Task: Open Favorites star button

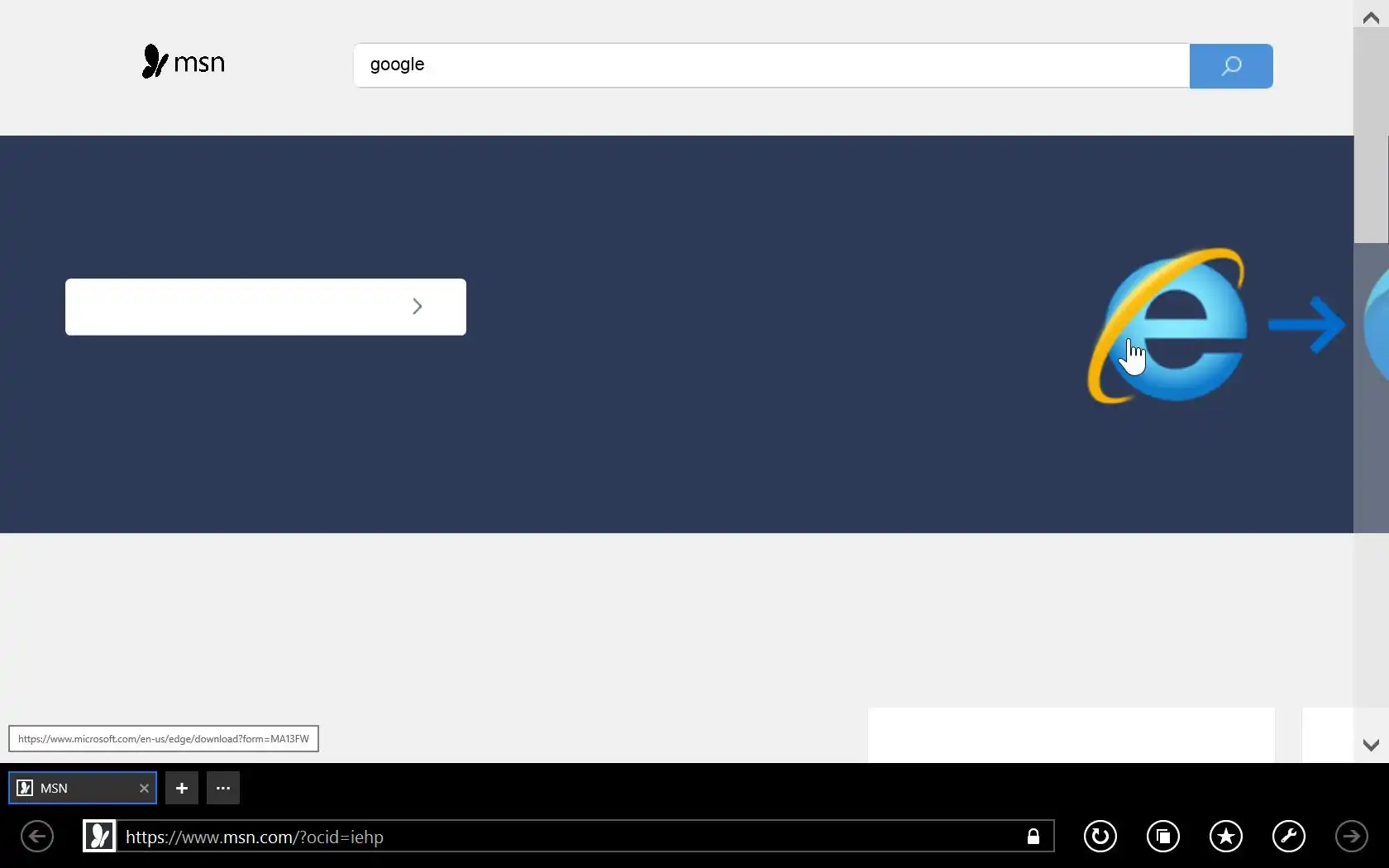Action: click(x=1226, y=837)
